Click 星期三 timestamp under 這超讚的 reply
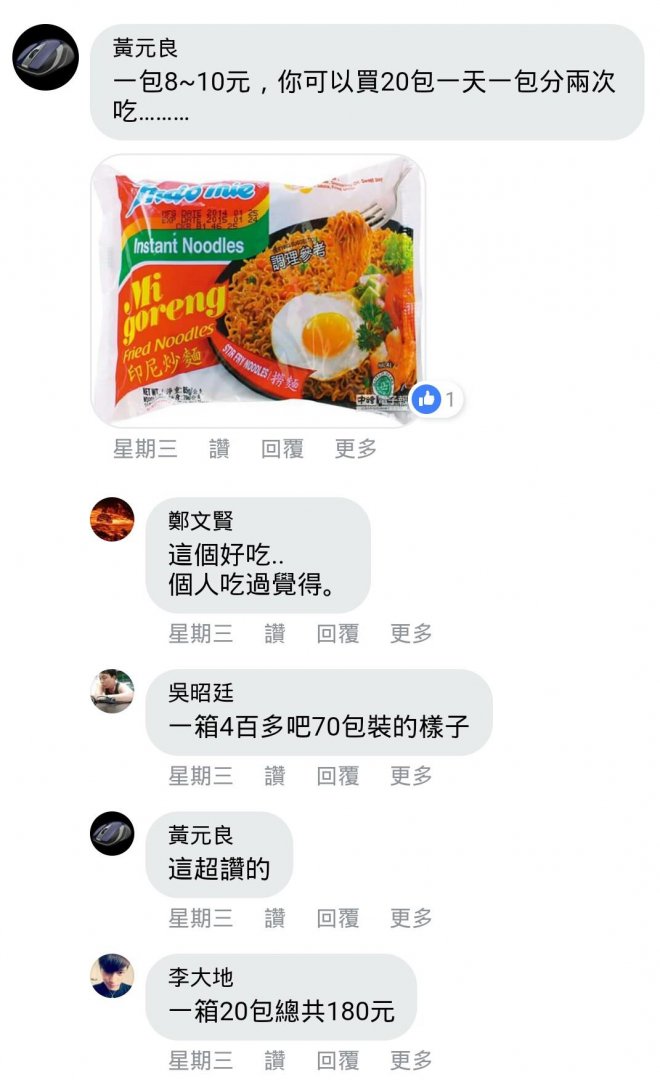Image resolution: width=660 pixels, height=1080 pixels. pyautogui.click(x=200, y=917)
